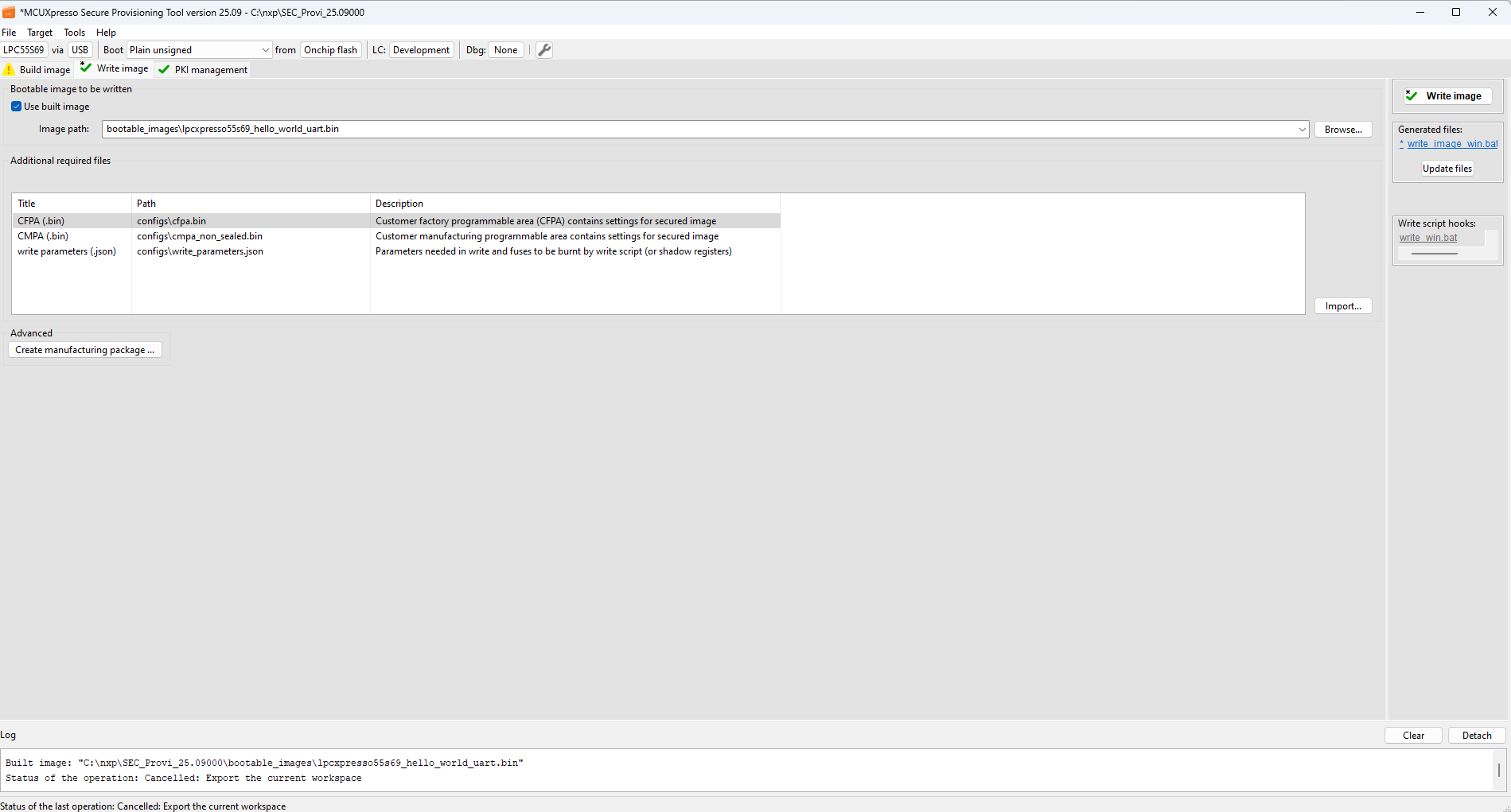Image resolution: width=1511 pixels, height=812 pixels.
Task: Click the LPC55S69 processor selection button
Action: [24, 50]
